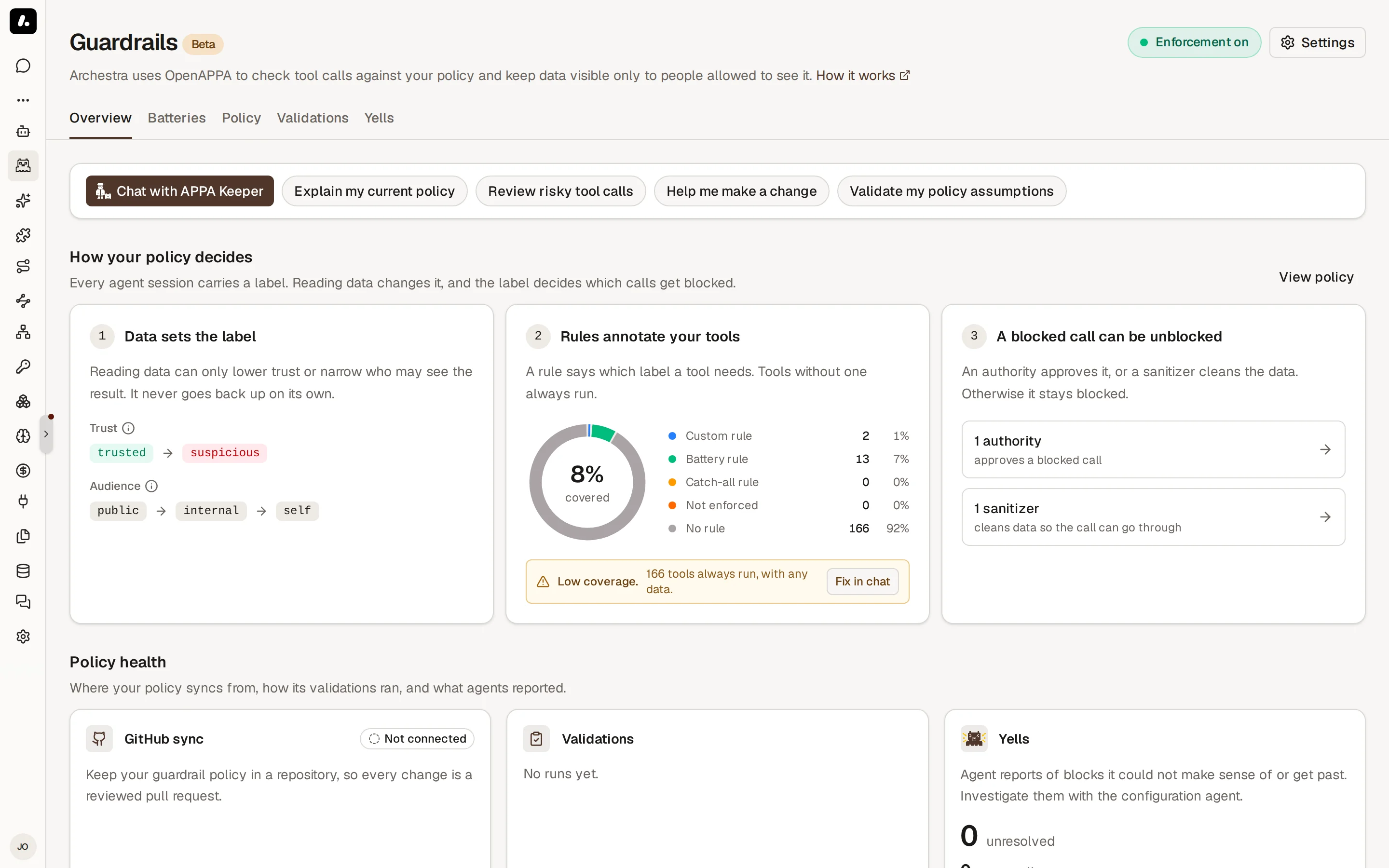This screenshot has width=1389, height=868.
Task: Click the Fix in chat button
Action: point(862,582)
